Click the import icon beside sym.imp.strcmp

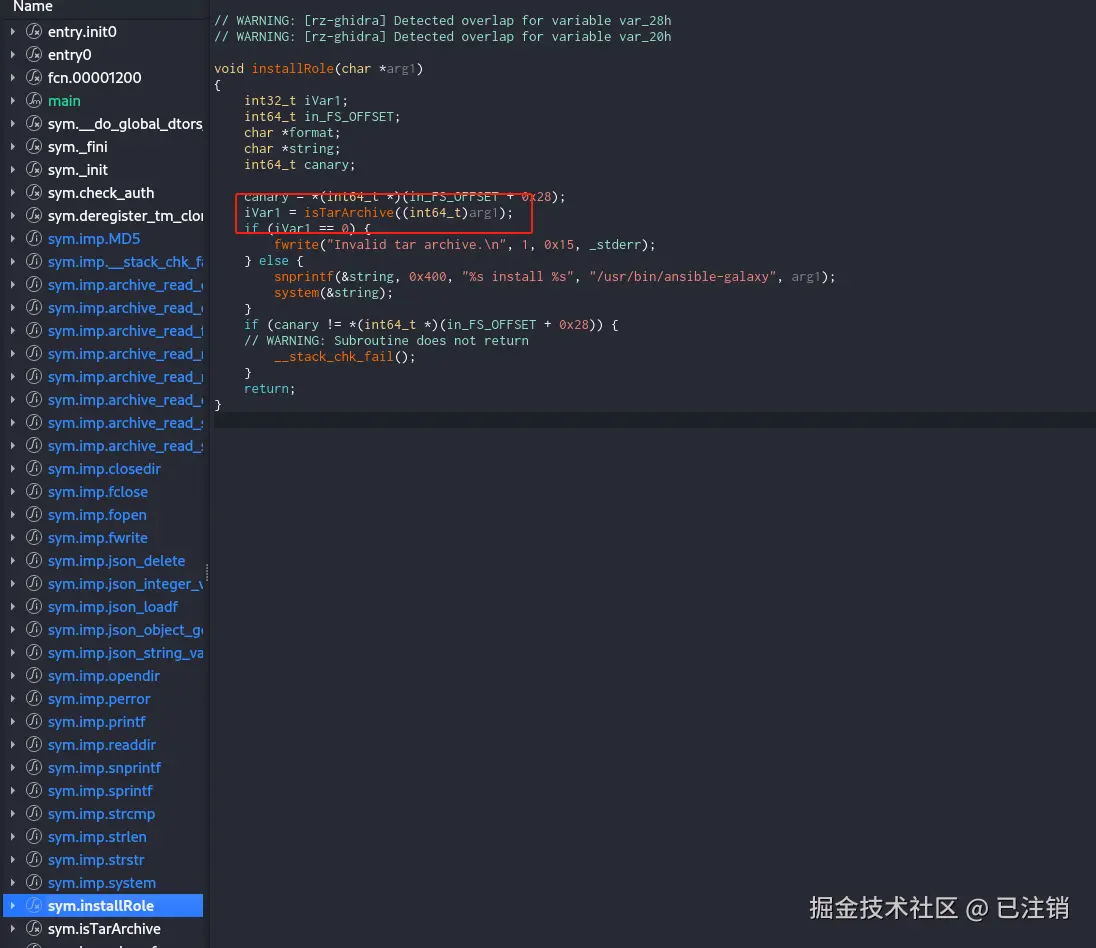[34, 814]
